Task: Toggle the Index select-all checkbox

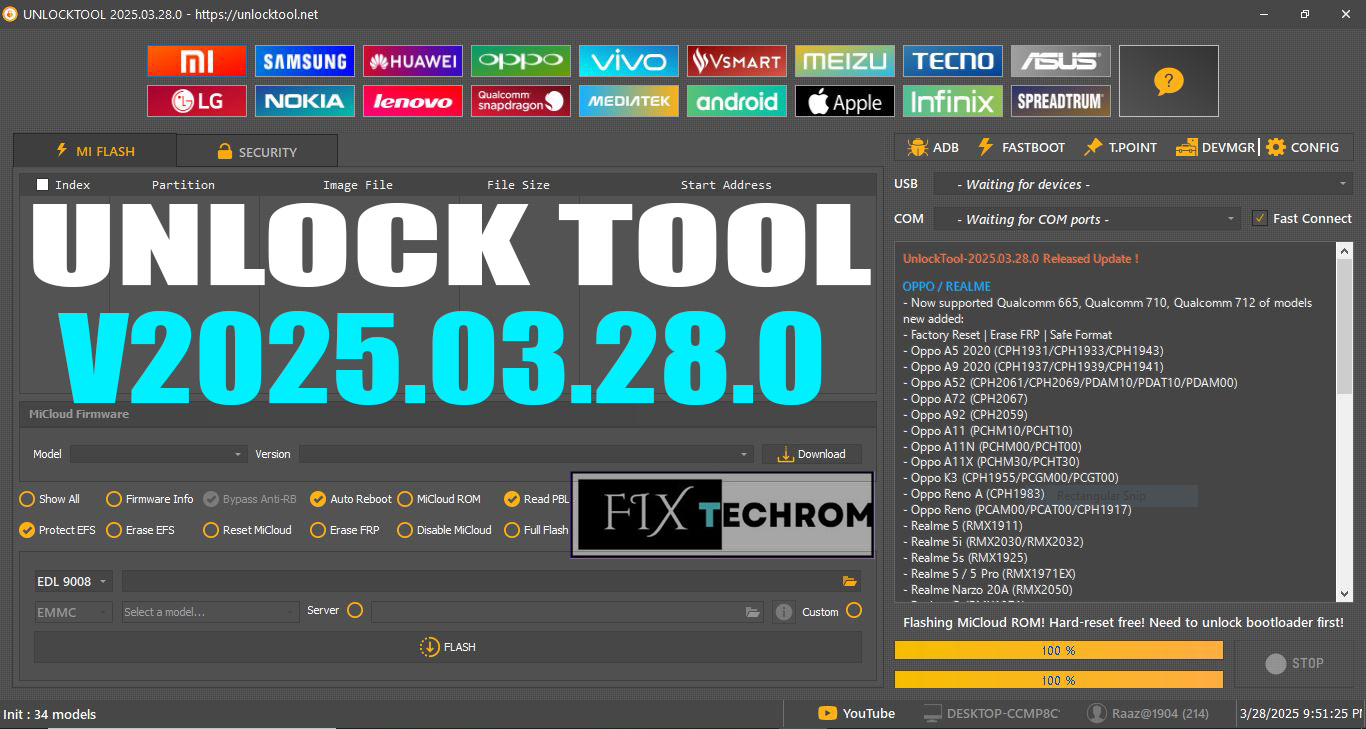Action: (42, 184)
